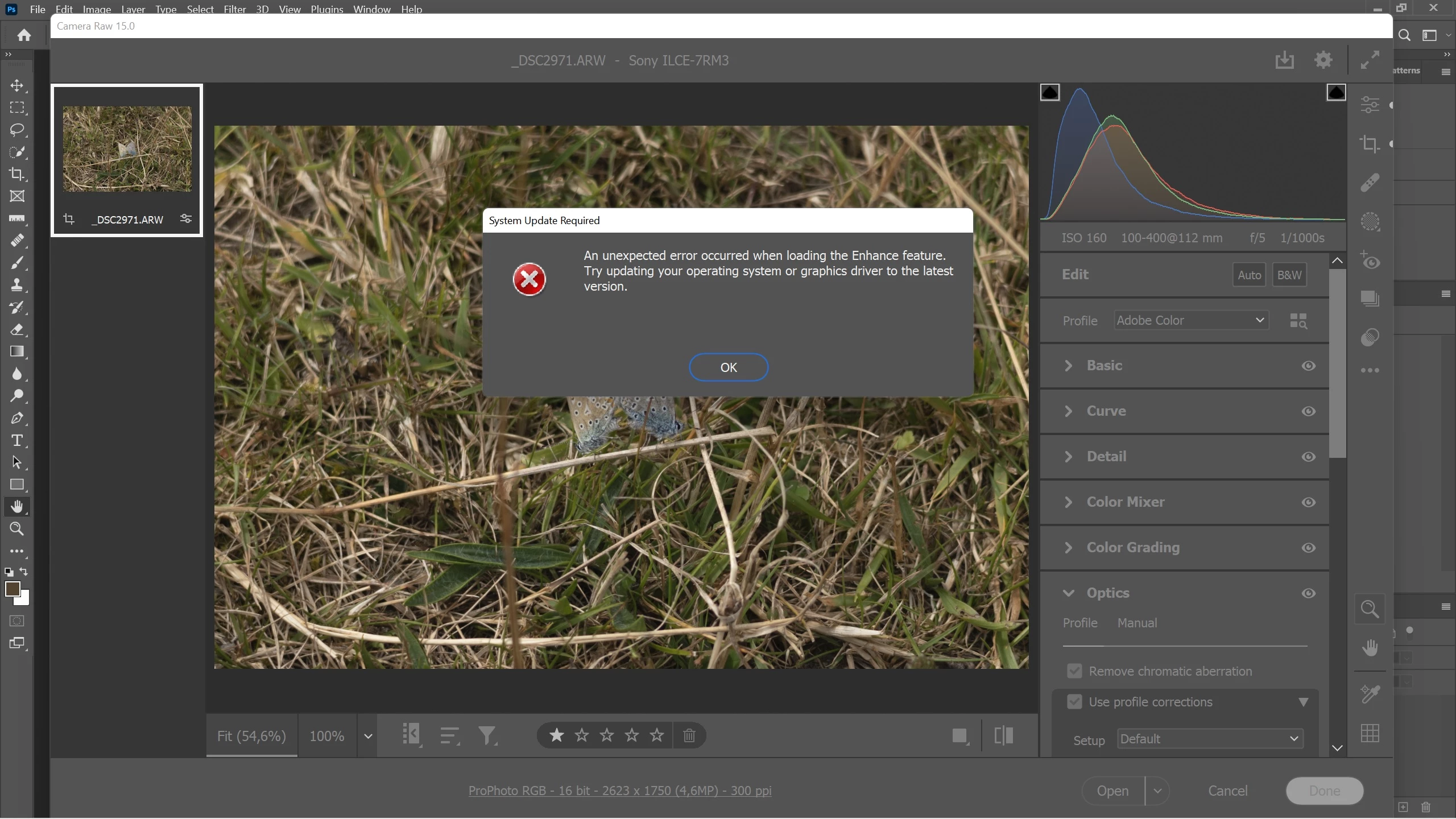Click the Camera Raw settings gear icon
1456x819 pixels.
tap(1323, 60)
